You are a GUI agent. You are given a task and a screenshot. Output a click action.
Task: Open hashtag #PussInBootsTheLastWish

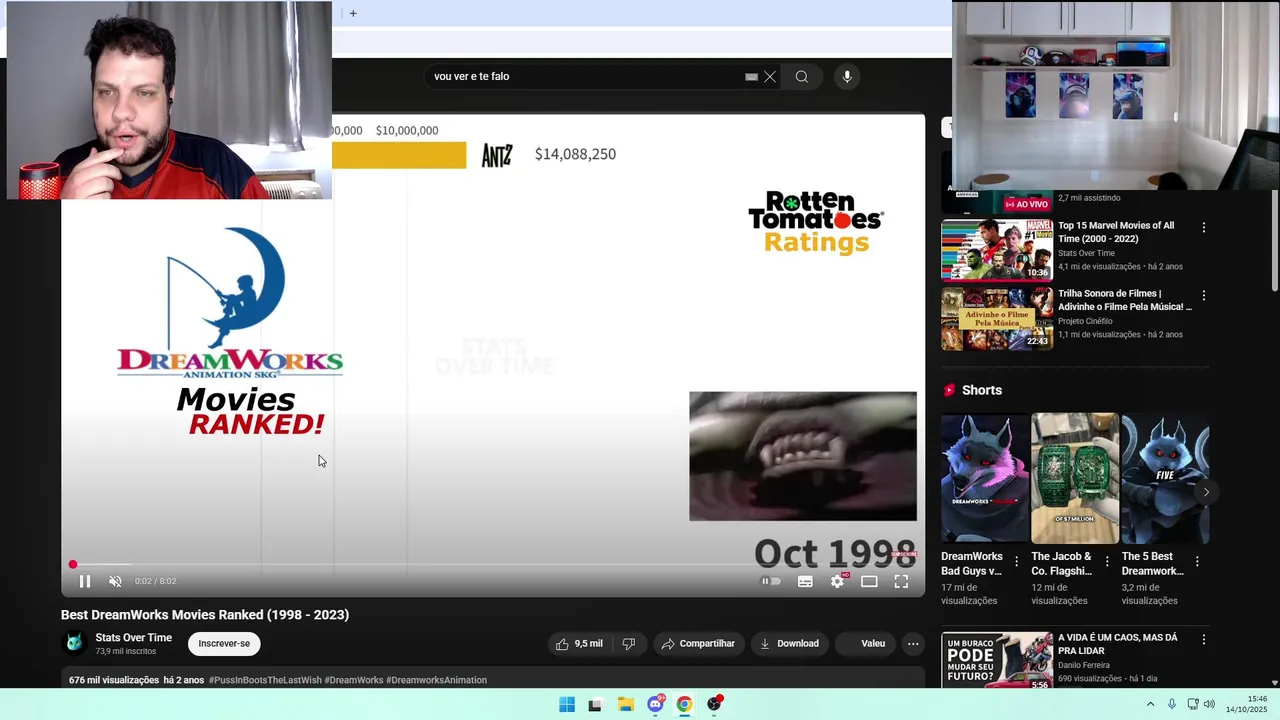[265, 680]
